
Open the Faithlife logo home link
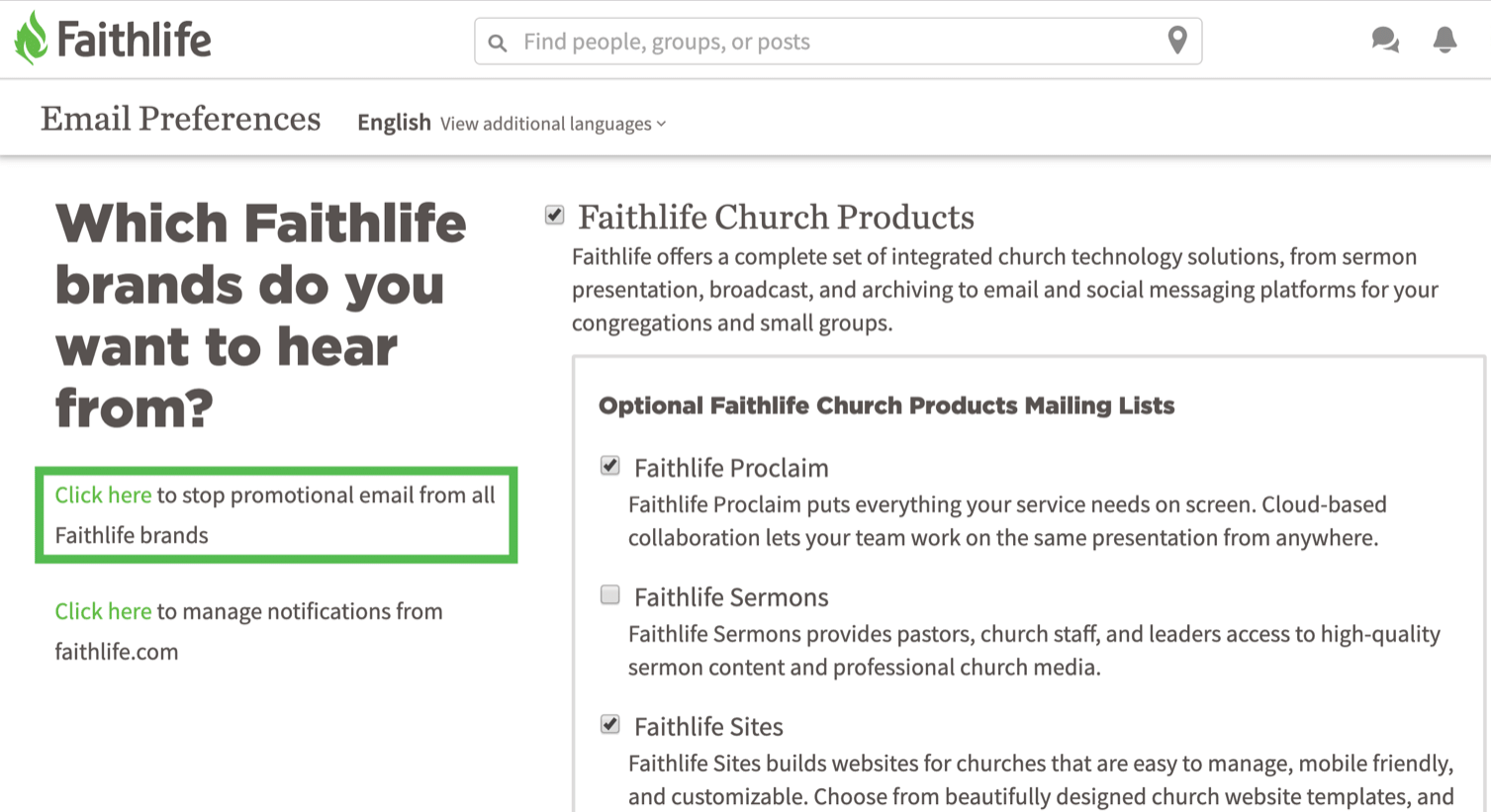(x=113, y=39)
